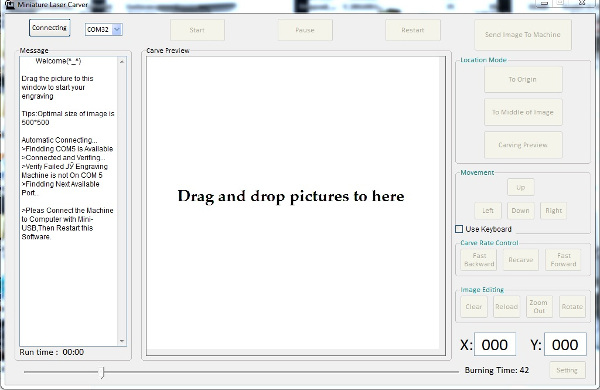600x390 pixels.
Task: Click the Rotate button
Action: 572,307
